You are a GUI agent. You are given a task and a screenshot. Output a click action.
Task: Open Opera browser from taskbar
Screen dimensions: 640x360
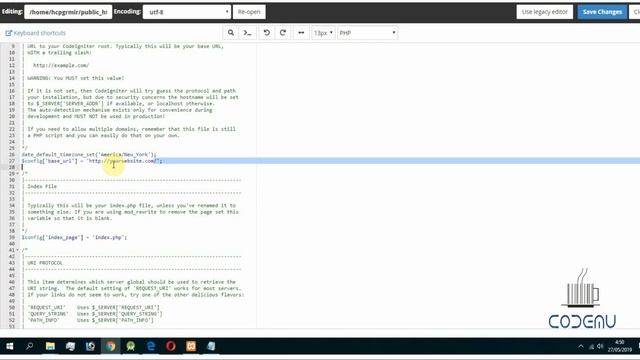171,346
